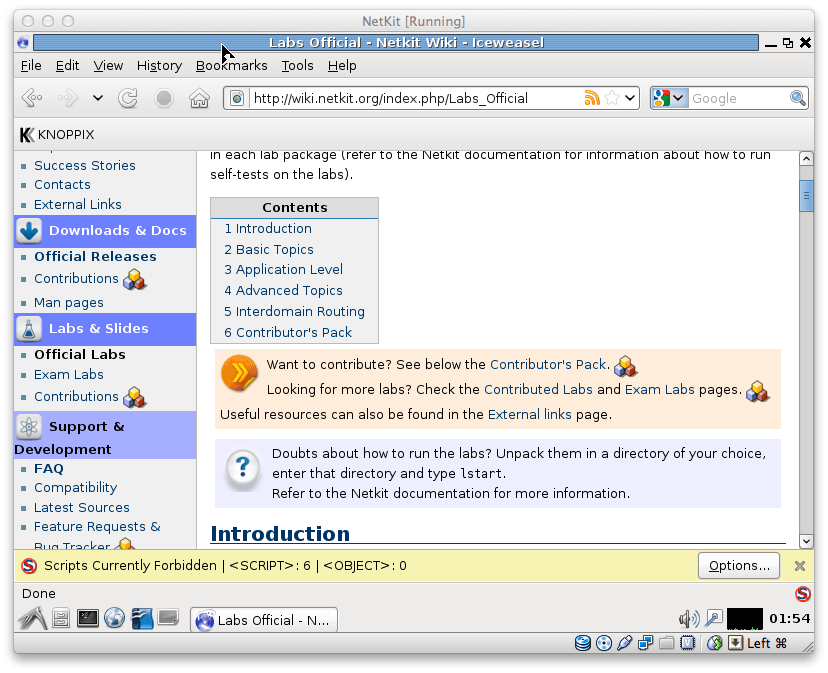This screenshot has width=828, height=673.
Task: Launch the file manager from the taskbar
Action: pyautogui.click(x=61, y=618)
